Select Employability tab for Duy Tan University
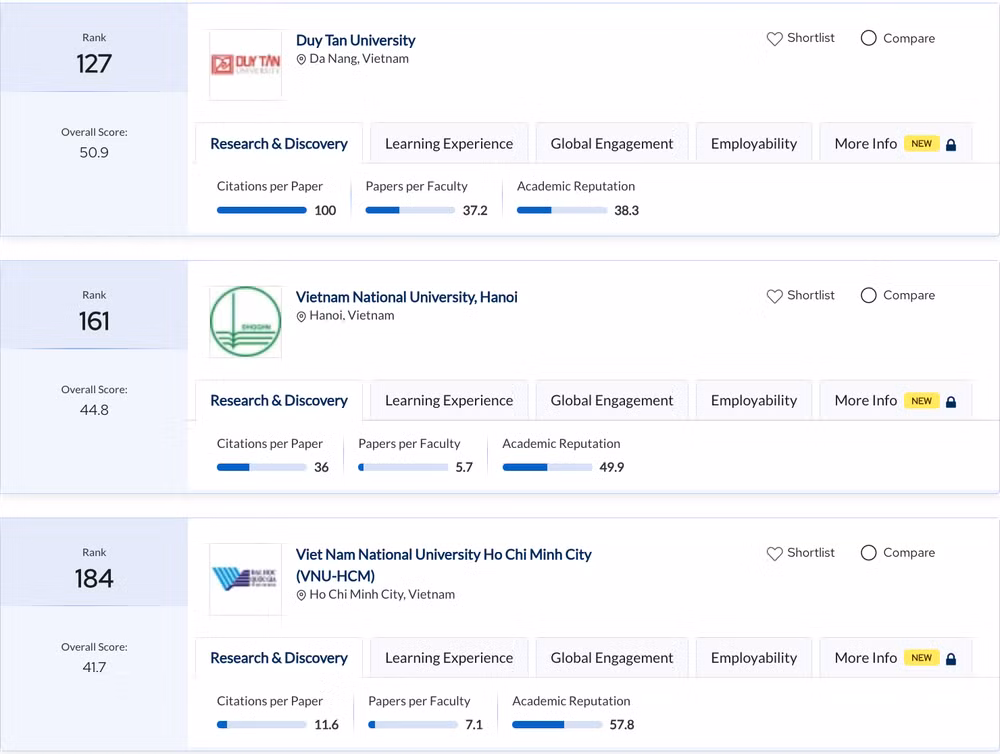This screenshot has height=754, width=1000. coord(754,144)
